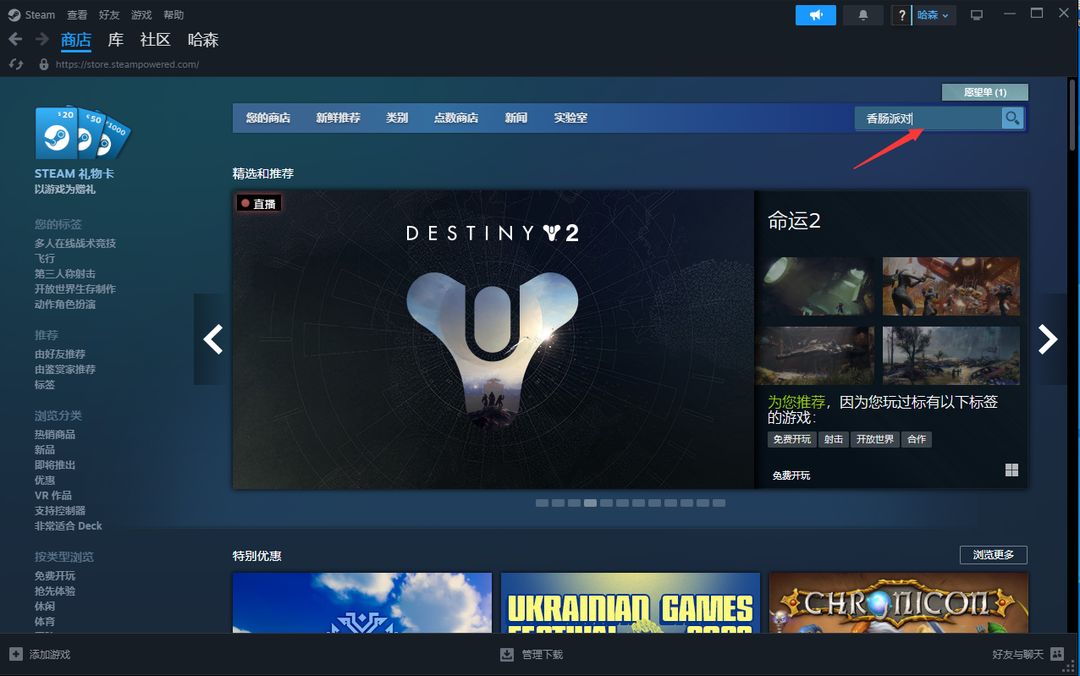Viewport: 1080px width, 676px height.
Task: Select the 开放世界 tag
Action: point(875,439)
